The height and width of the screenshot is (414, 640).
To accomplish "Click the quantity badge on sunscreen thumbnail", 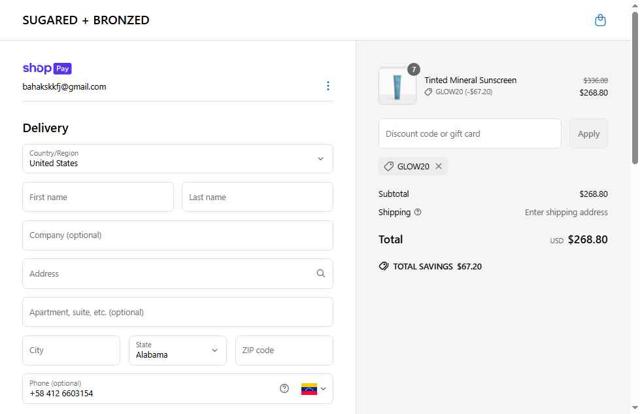I will click(413, 69).
